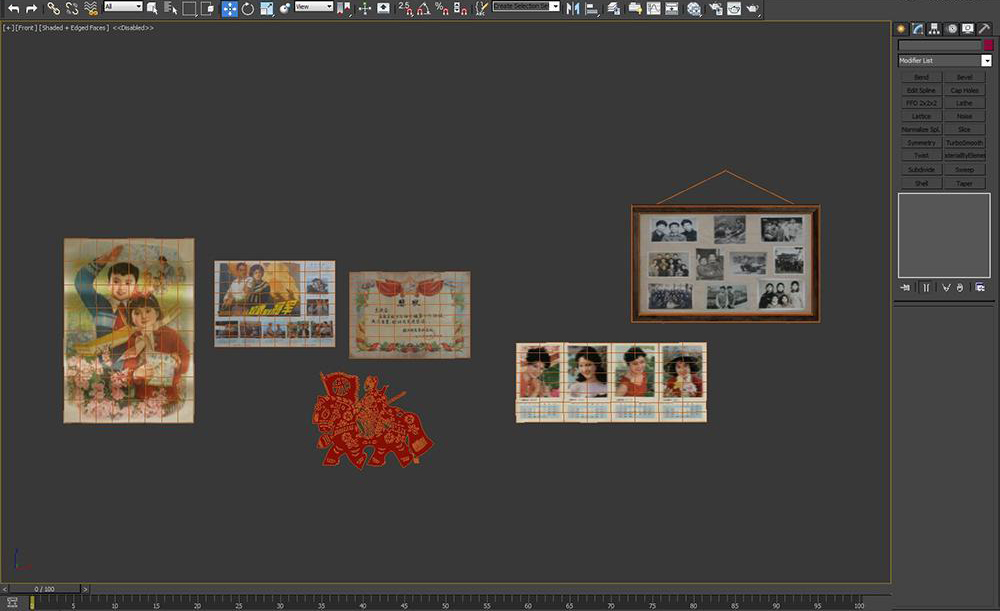This screenshot has width=1000, height=611.
Task: Apply the FFD 2x2x2 modifier
Action: tap(921, 103)
